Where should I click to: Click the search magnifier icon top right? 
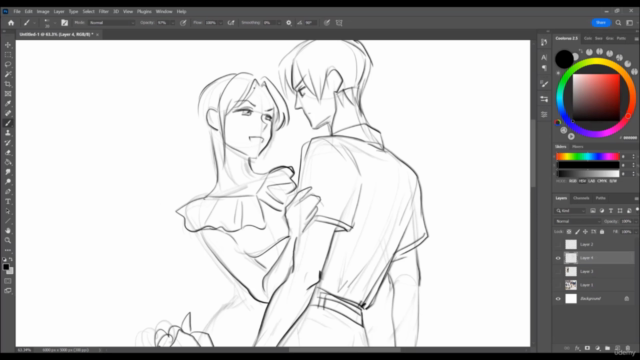pos(618,23)
